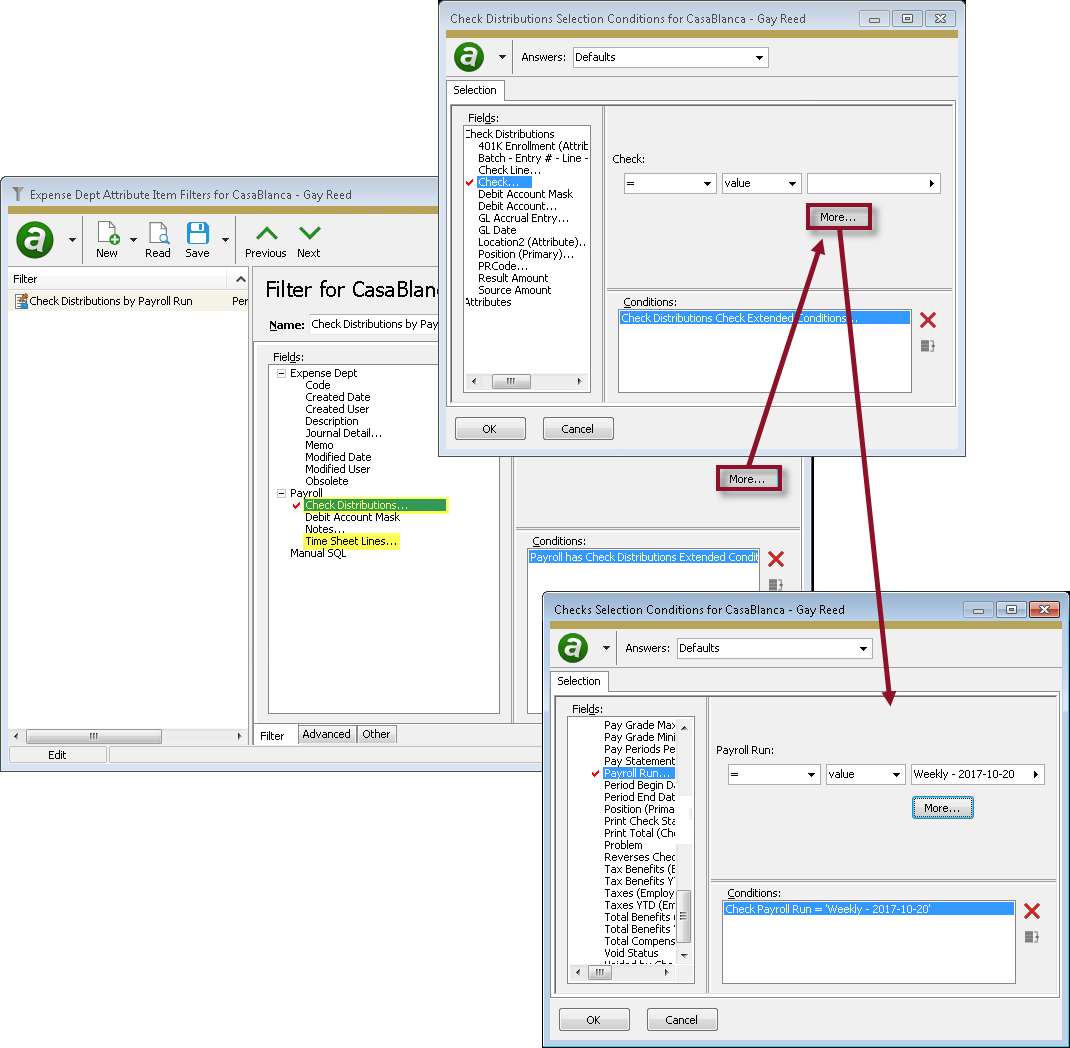This screenshot has width=1070, height=1048.
Task: Click the red X beside Check Distributions conditions
Action: pos(928,319)
